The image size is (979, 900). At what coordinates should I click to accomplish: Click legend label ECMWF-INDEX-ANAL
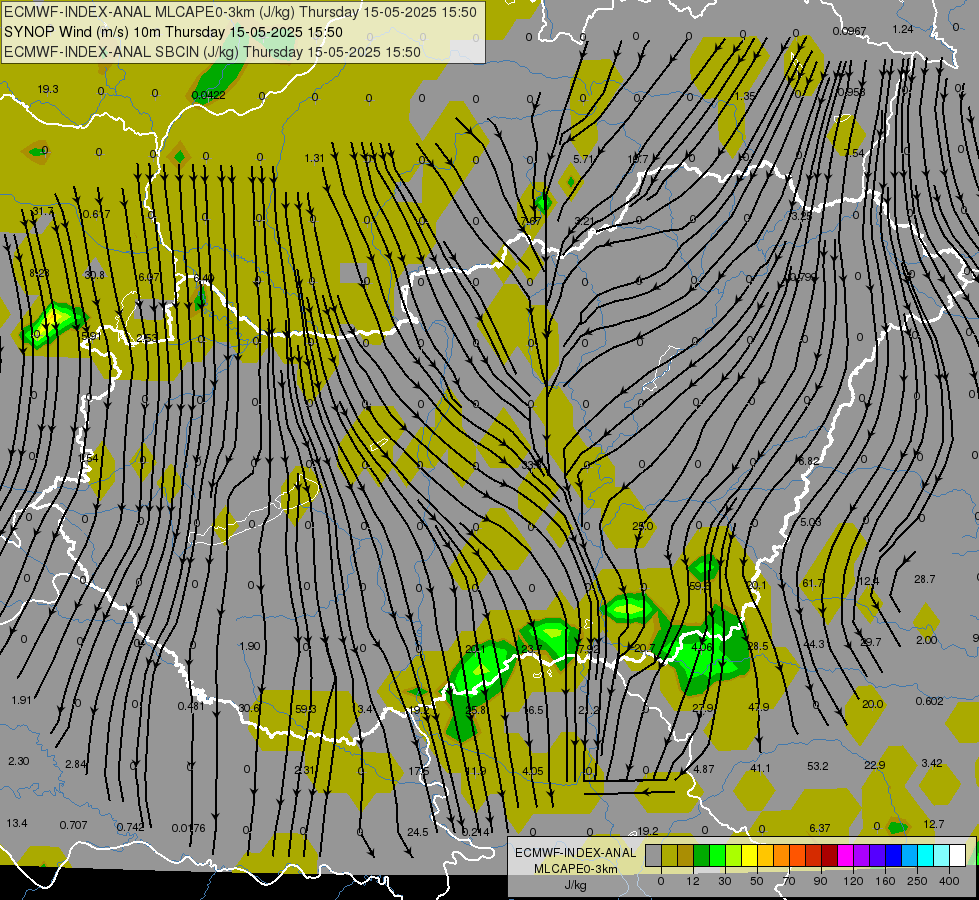576,853
